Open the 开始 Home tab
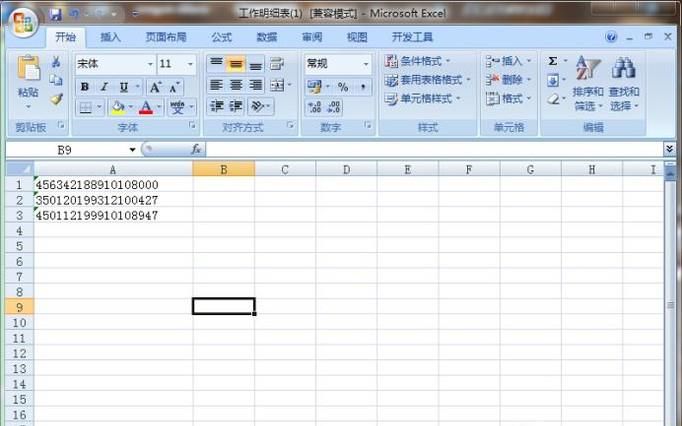Image resolution: width=682 pixels, height=426 pixels. point(66,37)
